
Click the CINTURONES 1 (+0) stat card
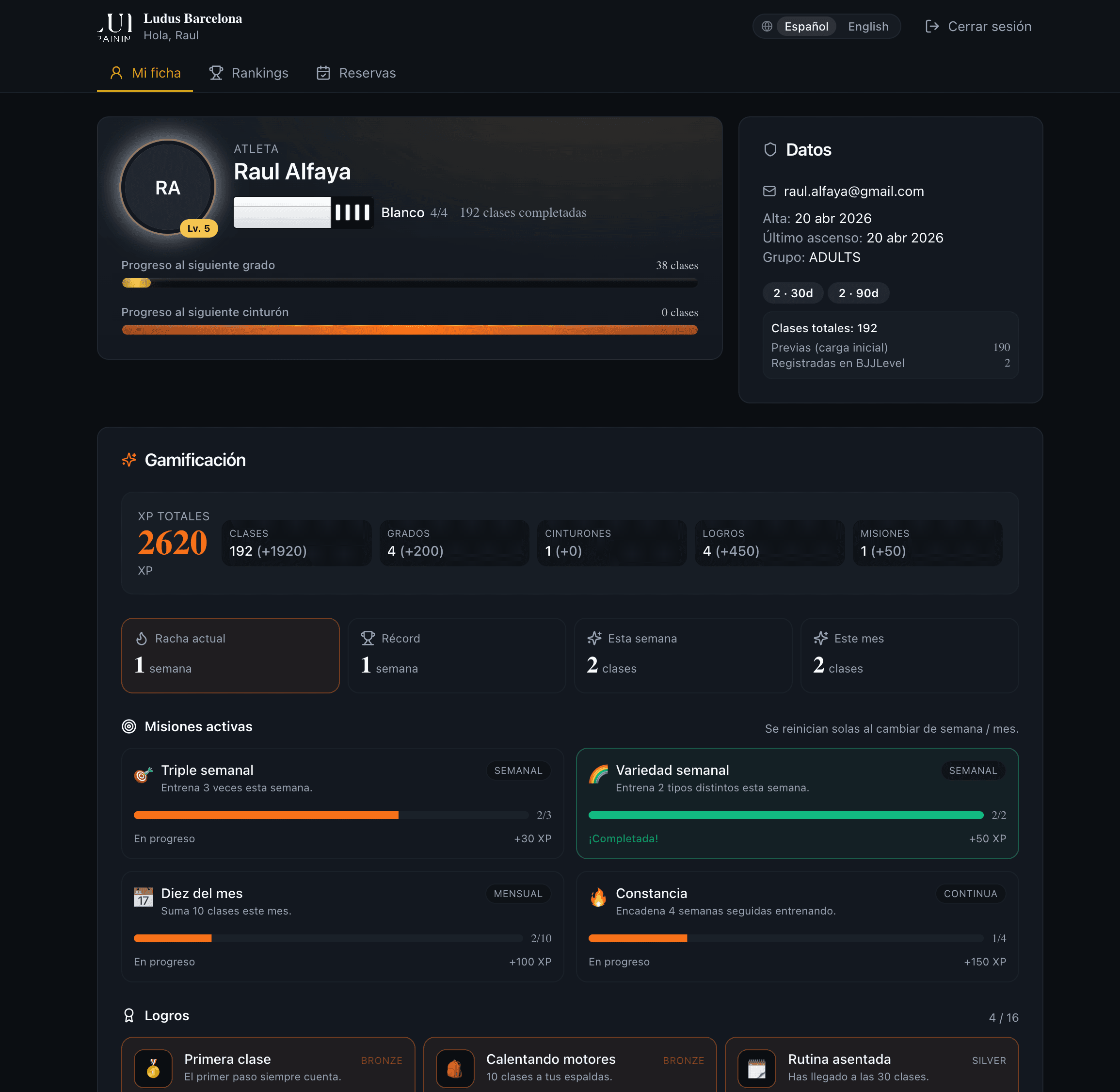[x=612, y=543]
